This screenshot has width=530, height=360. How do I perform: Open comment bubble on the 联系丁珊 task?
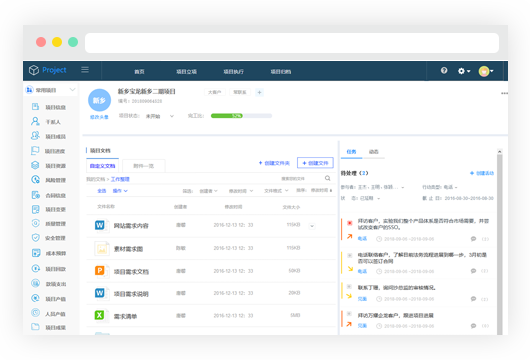tap(473, 299)
